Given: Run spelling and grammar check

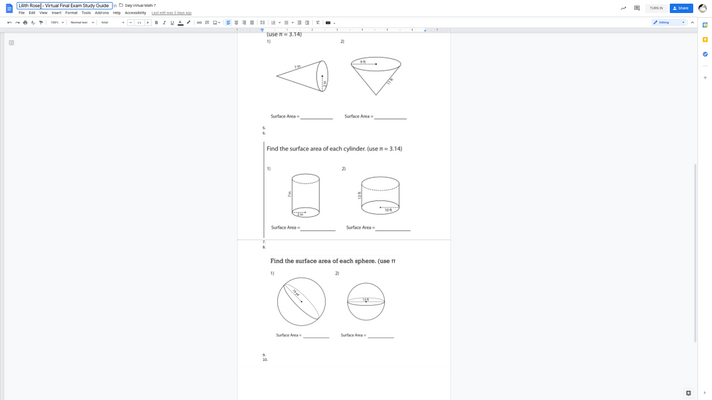Looking at the screenshot, I should coord(33,23).
